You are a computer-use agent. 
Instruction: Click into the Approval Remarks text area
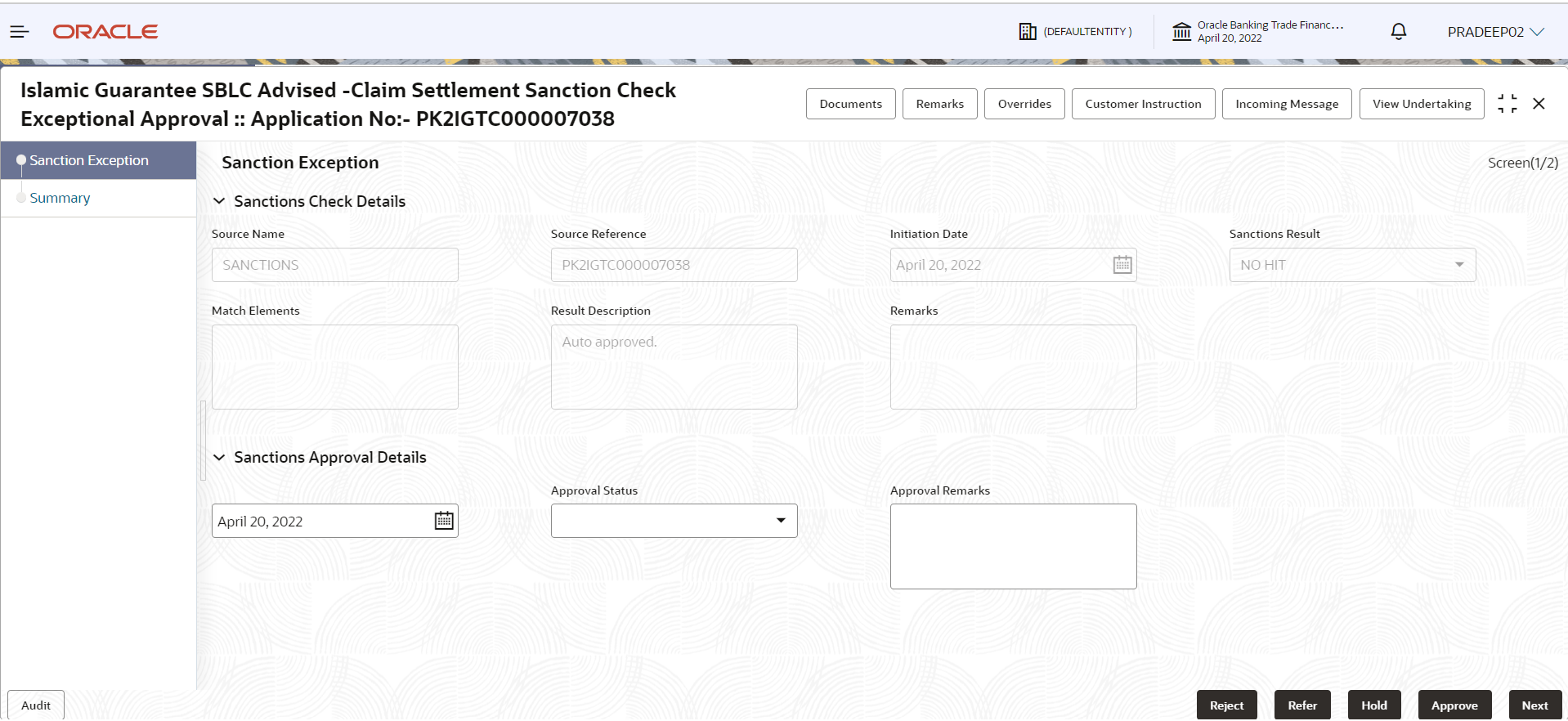(1014, 546)
